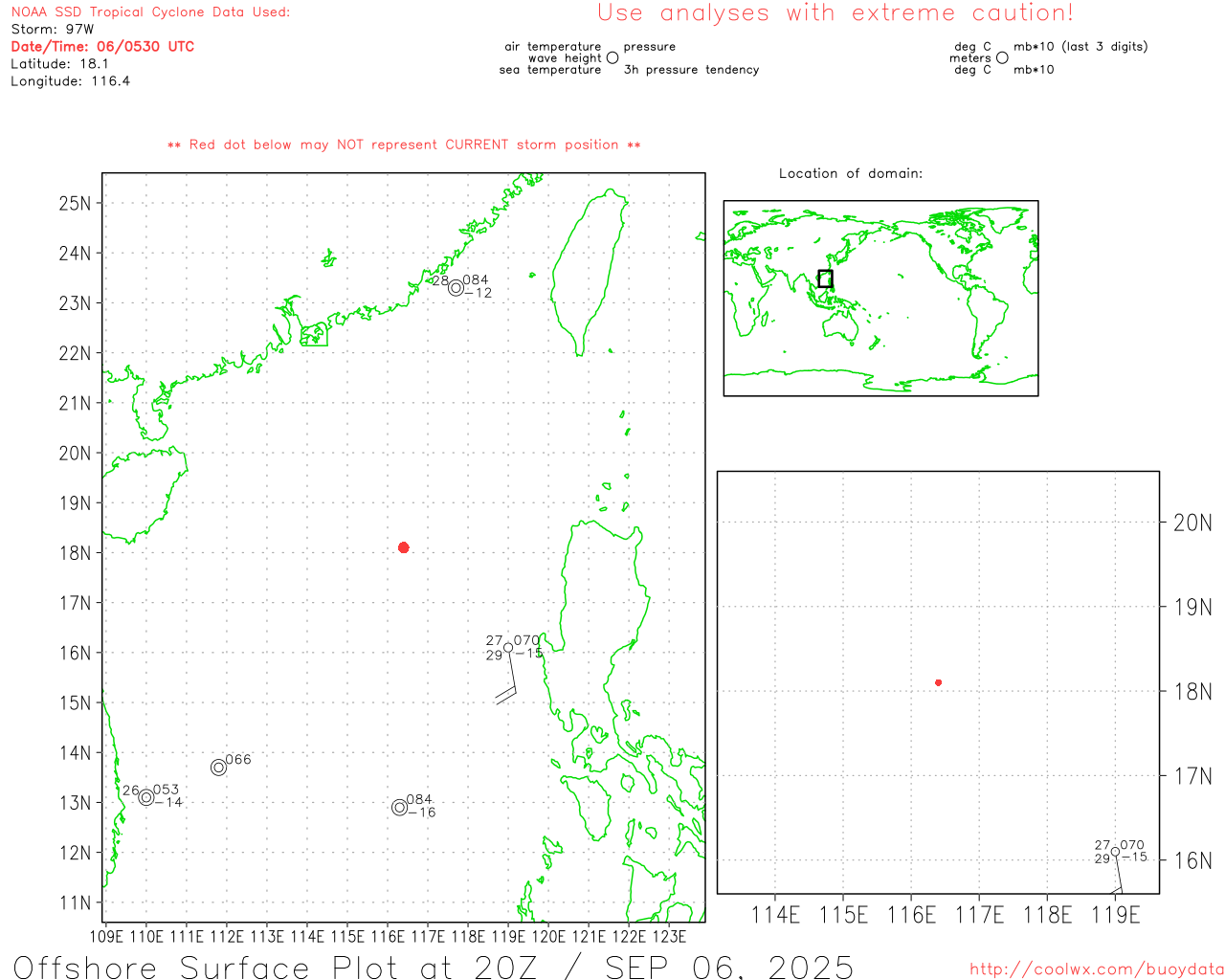Viewport: 1225px width, 980px height.
Task: Click the 109E longitude axis label
Action: (x=106, y=936)
